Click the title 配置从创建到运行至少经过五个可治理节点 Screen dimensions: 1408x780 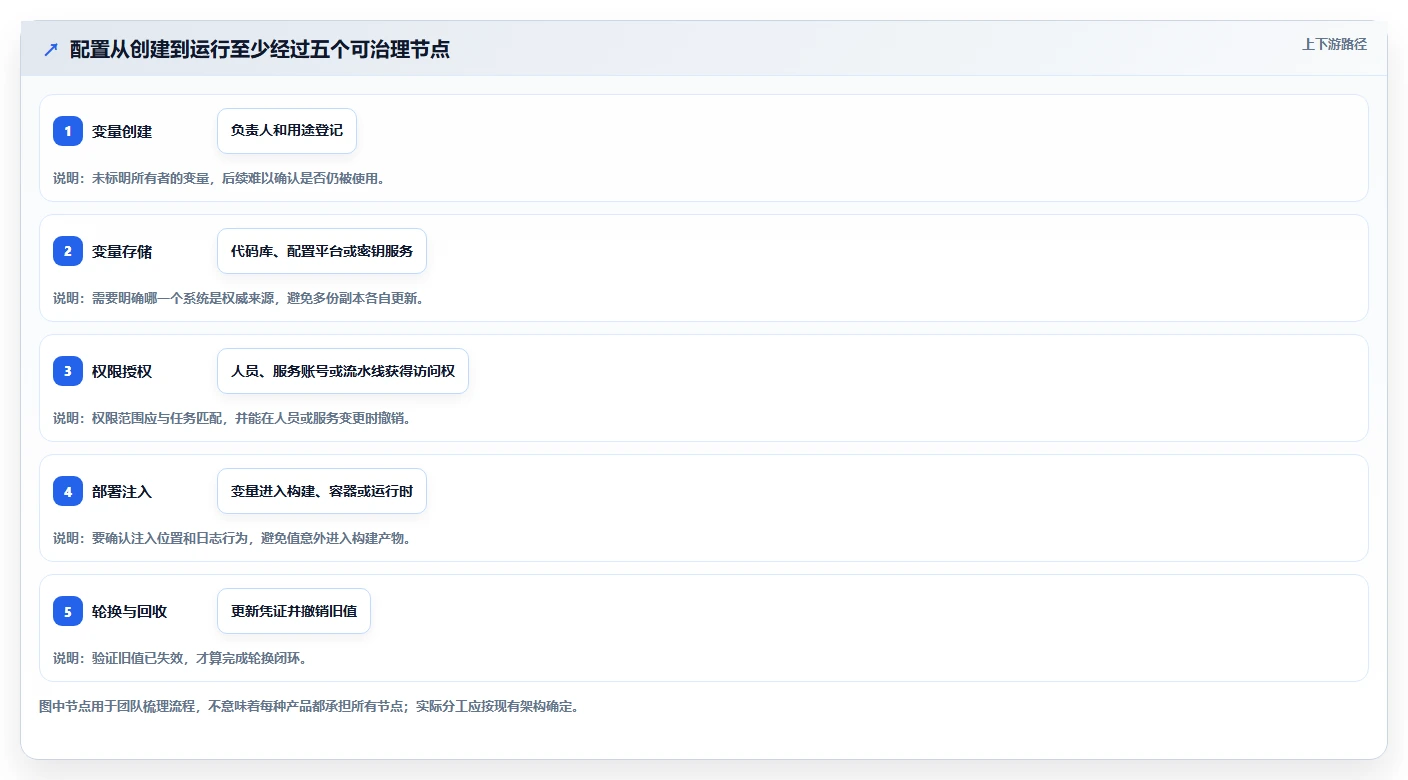[260, 49]
